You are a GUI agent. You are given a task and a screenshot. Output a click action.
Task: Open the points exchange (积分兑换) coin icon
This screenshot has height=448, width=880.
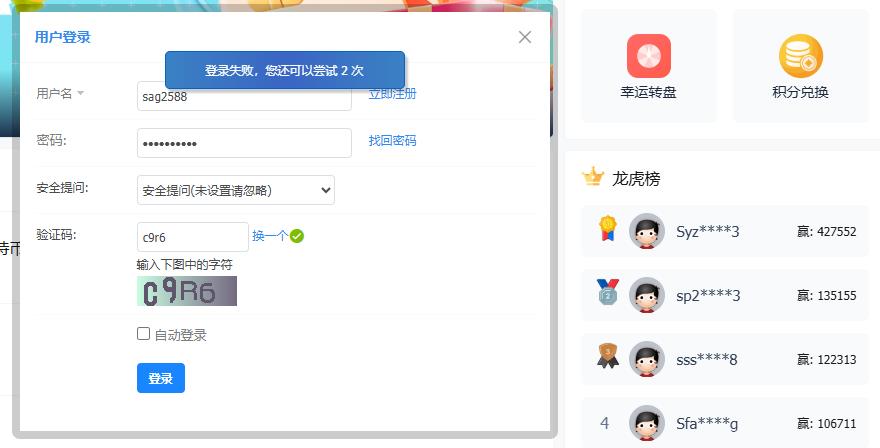coord(800,56)
